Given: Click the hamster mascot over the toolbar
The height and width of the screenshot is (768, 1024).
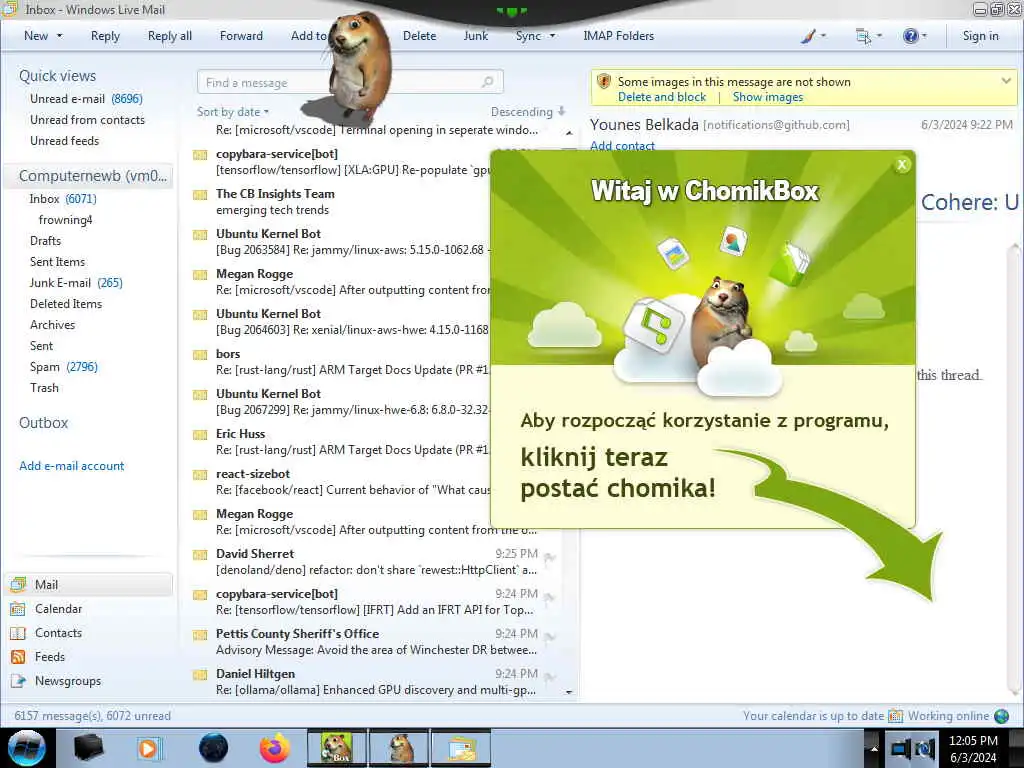Looking at the screenshot, I should (359, 69).
